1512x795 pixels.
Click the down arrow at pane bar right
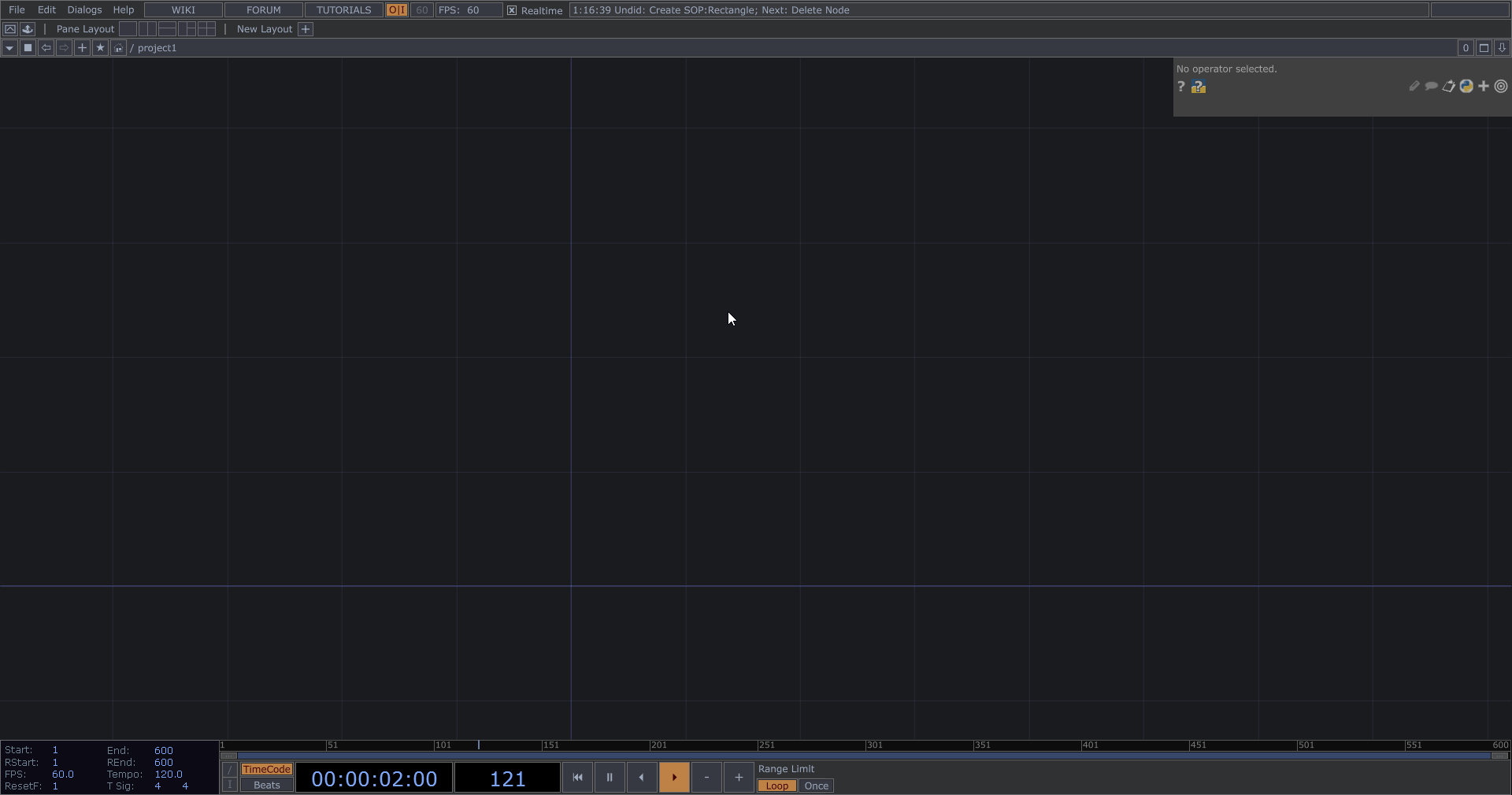click(1502, 48)
